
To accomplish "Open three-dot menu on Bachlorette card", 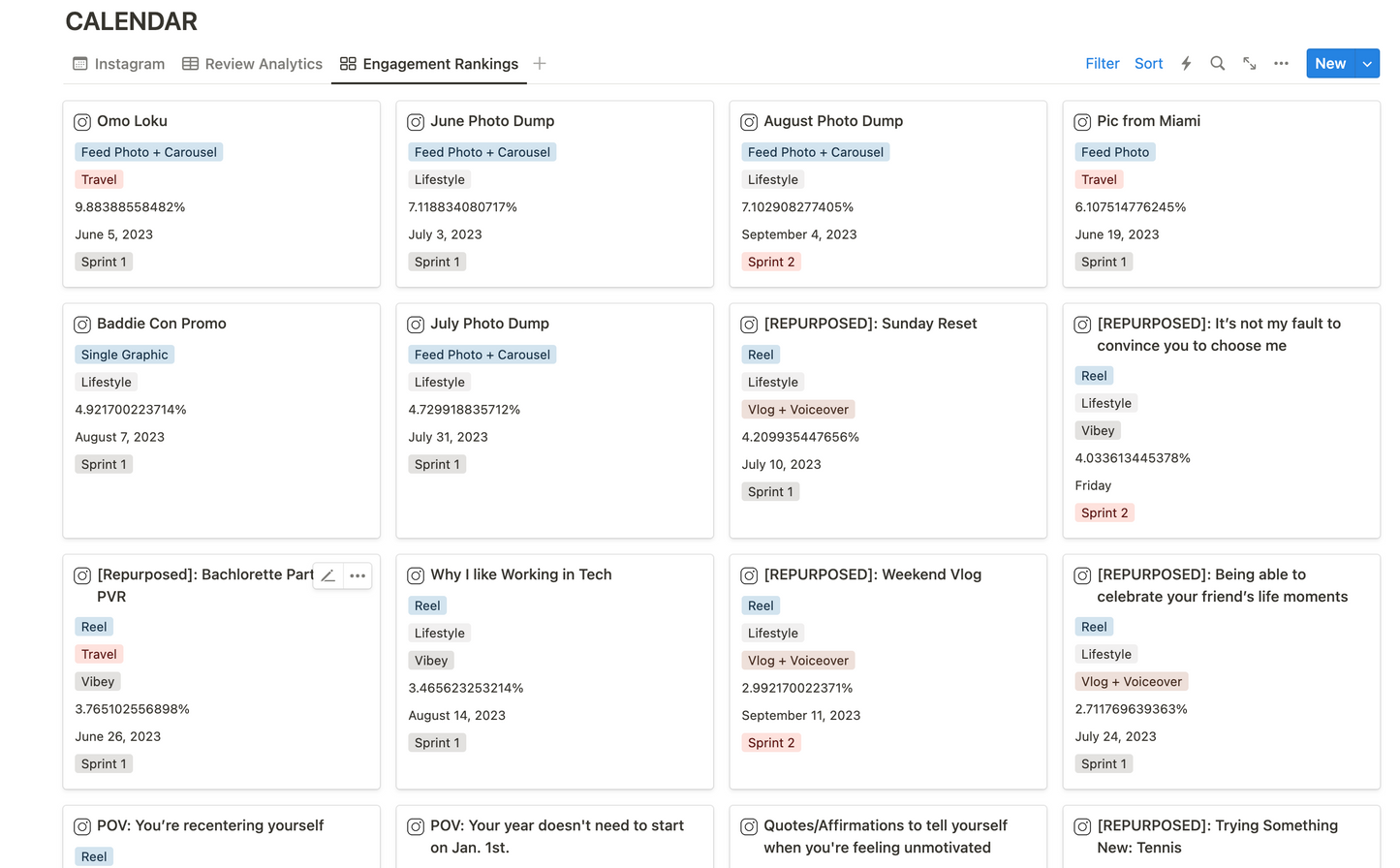I will click(x=358, y=575).
